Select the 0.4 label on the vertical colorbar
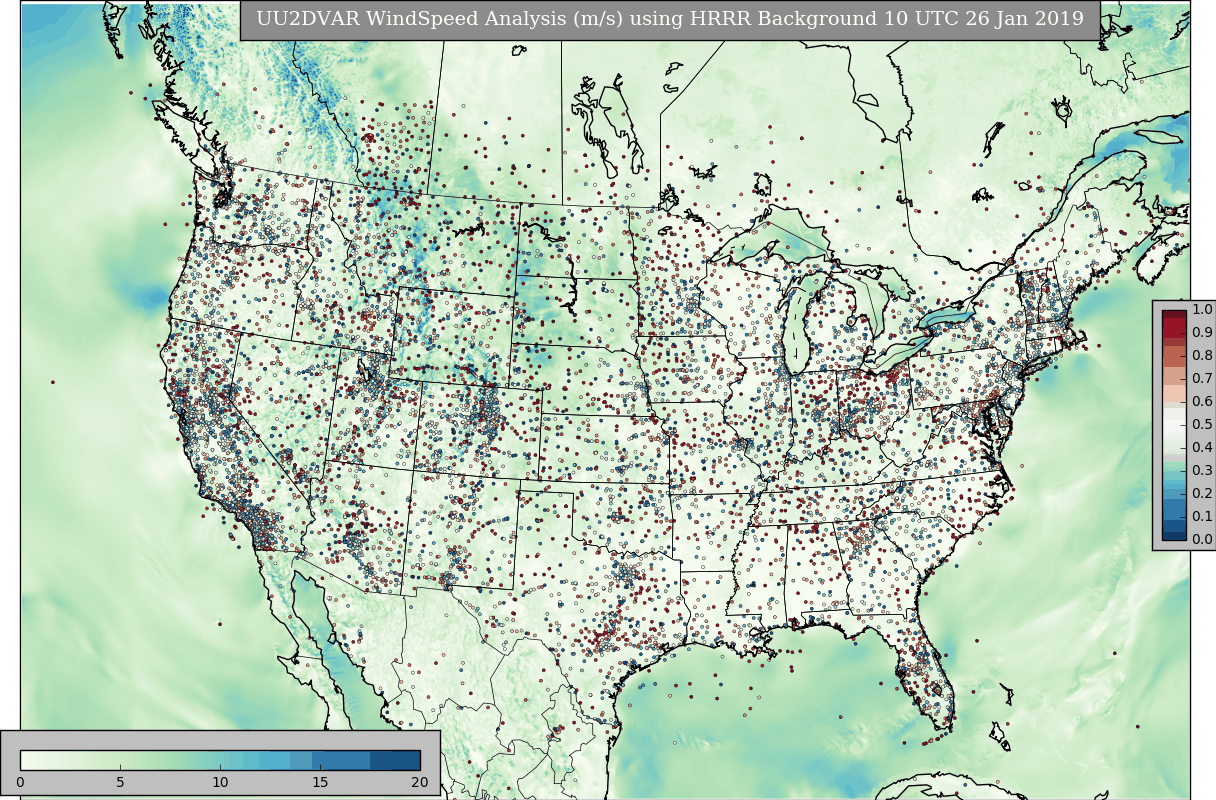 point(1201,448)
